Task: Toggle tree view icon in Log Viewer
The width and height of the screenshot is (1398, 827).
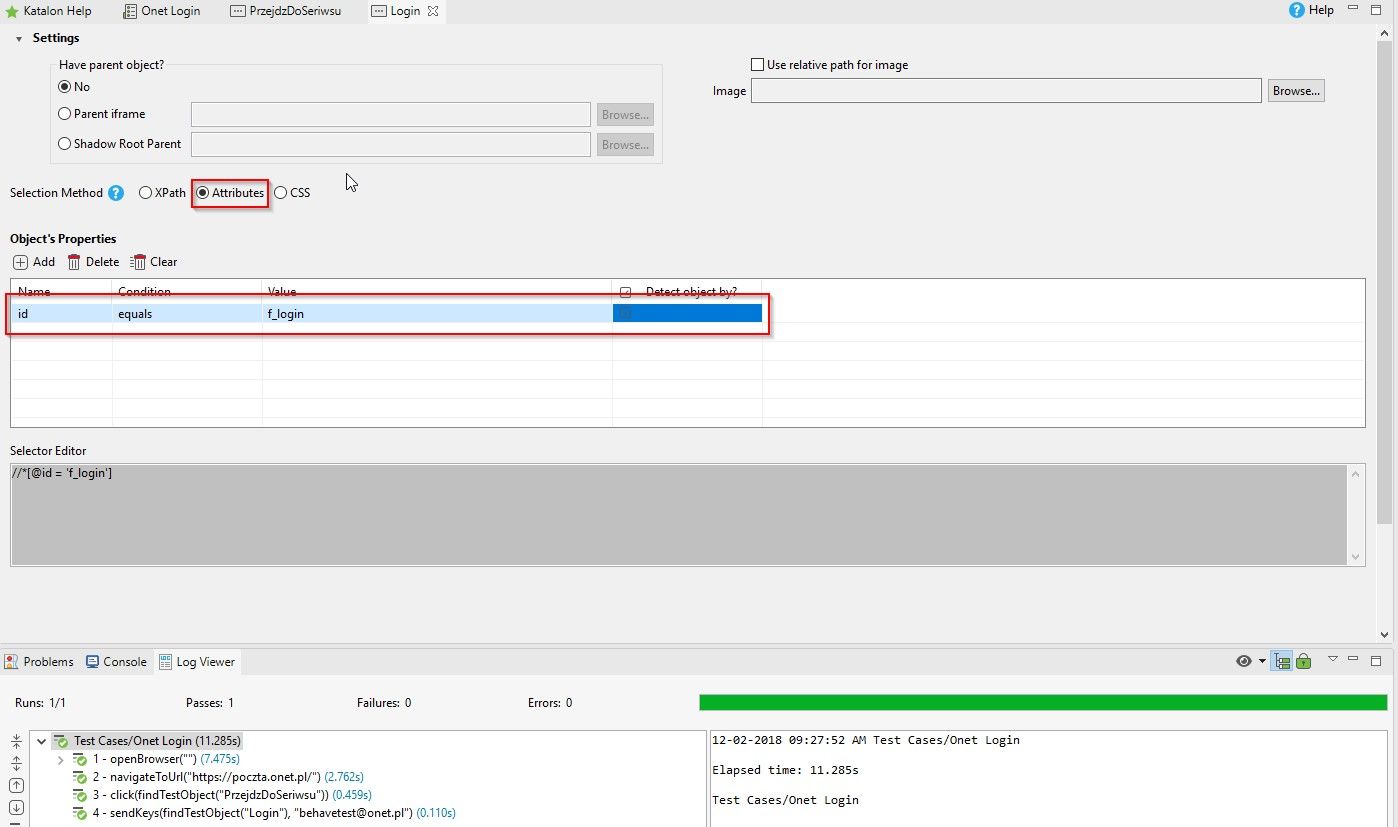Action: [x=1281, y=661]
